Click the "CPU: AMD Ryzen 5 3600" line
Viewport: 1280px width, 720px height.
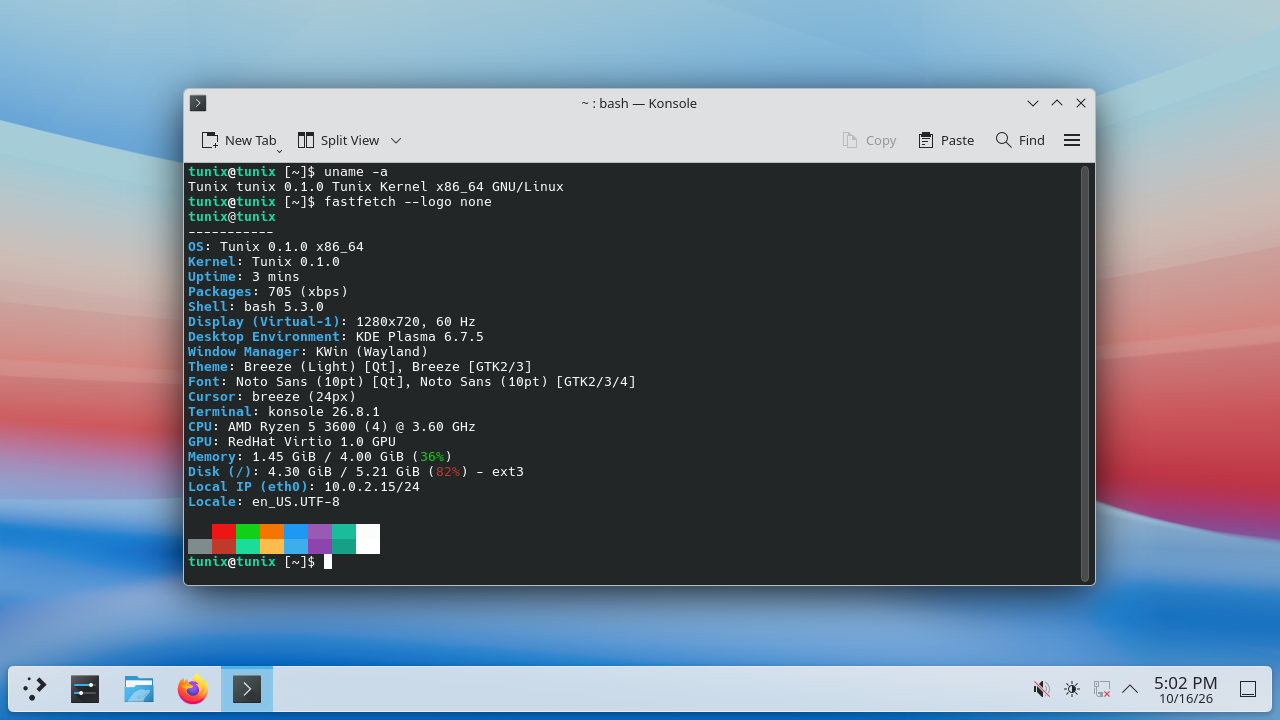[x=332, y=427]
